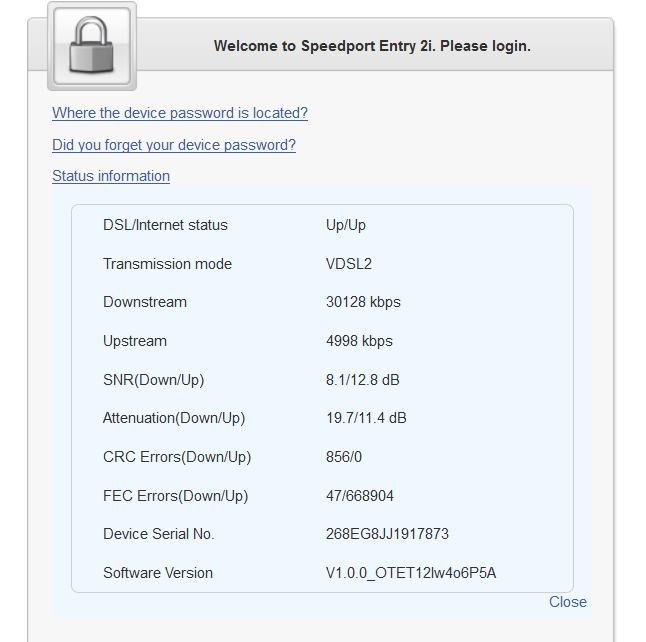Close the status information panel

pyautogui.click(x=568, y=602)
